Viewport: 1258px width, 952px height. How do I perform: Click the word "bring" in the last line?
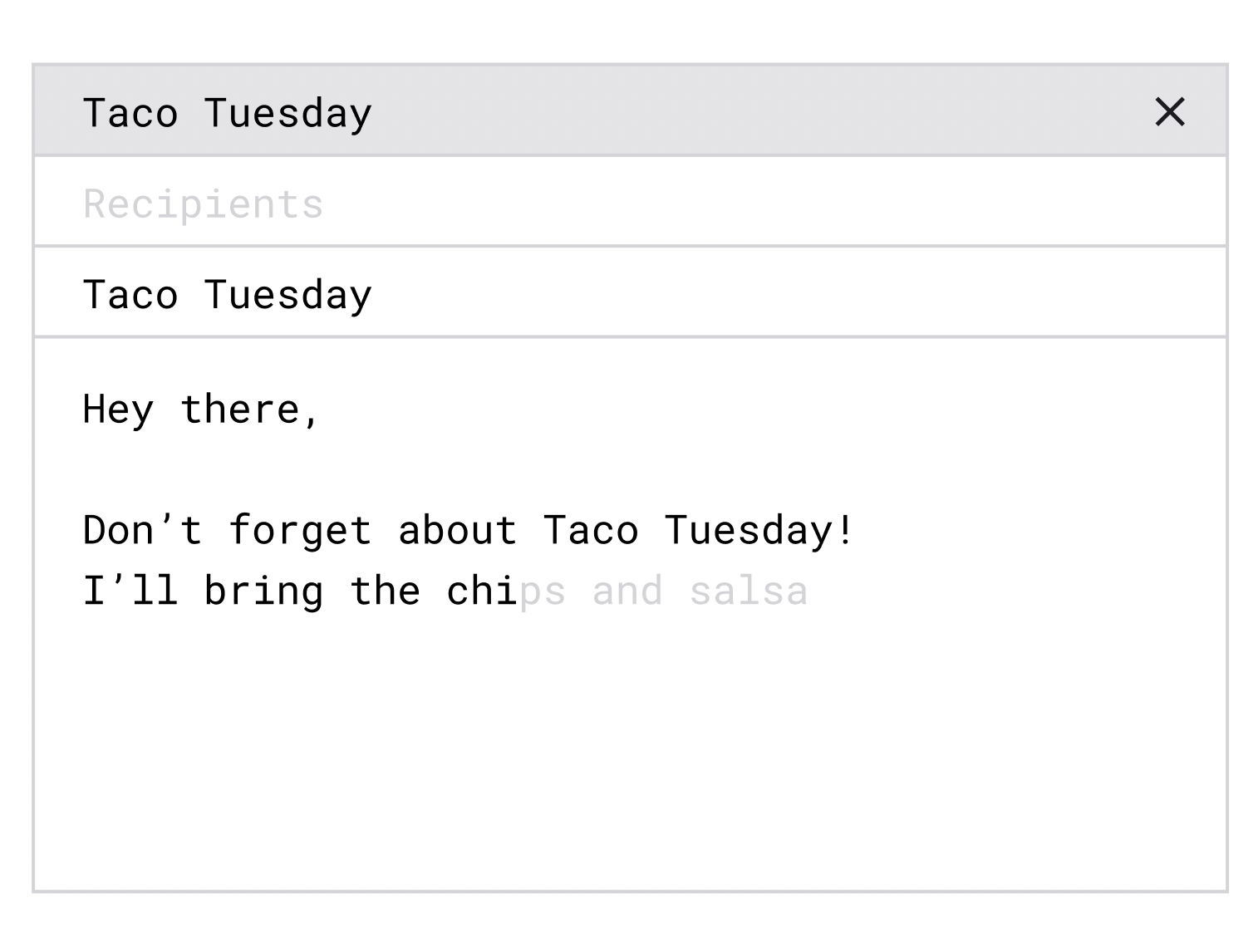point(263,591)
